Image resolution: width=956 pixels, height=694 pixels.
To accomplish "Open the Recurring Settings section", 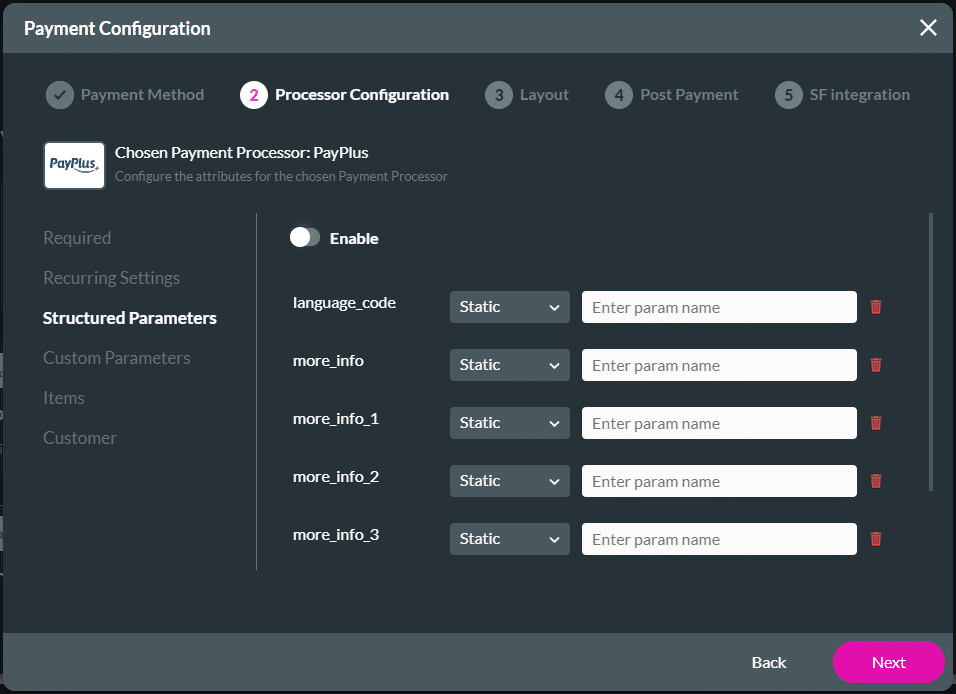I will [111, 277].
